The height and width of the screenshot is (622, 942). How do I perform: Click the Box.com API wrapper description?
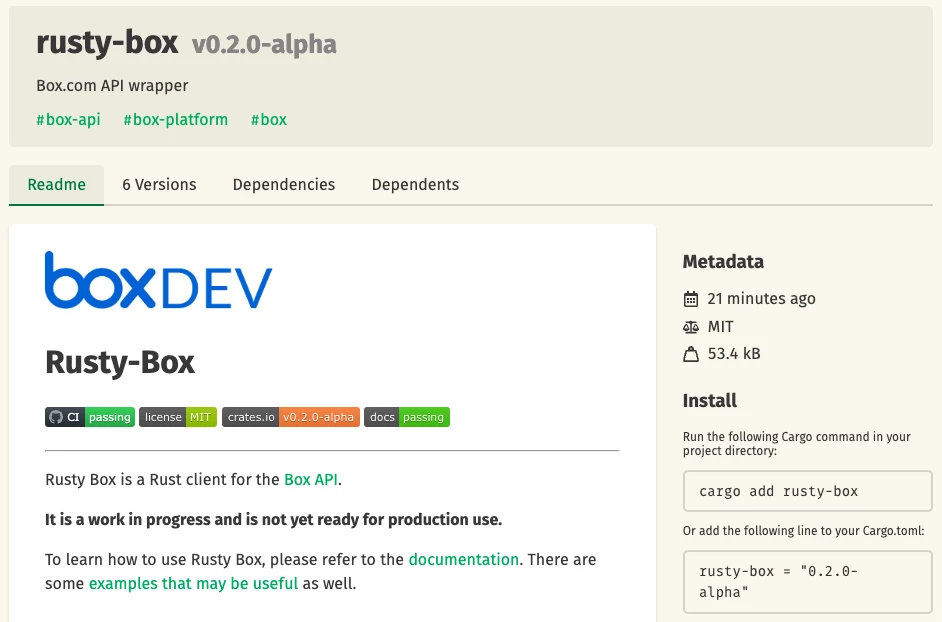click(112, 86)
